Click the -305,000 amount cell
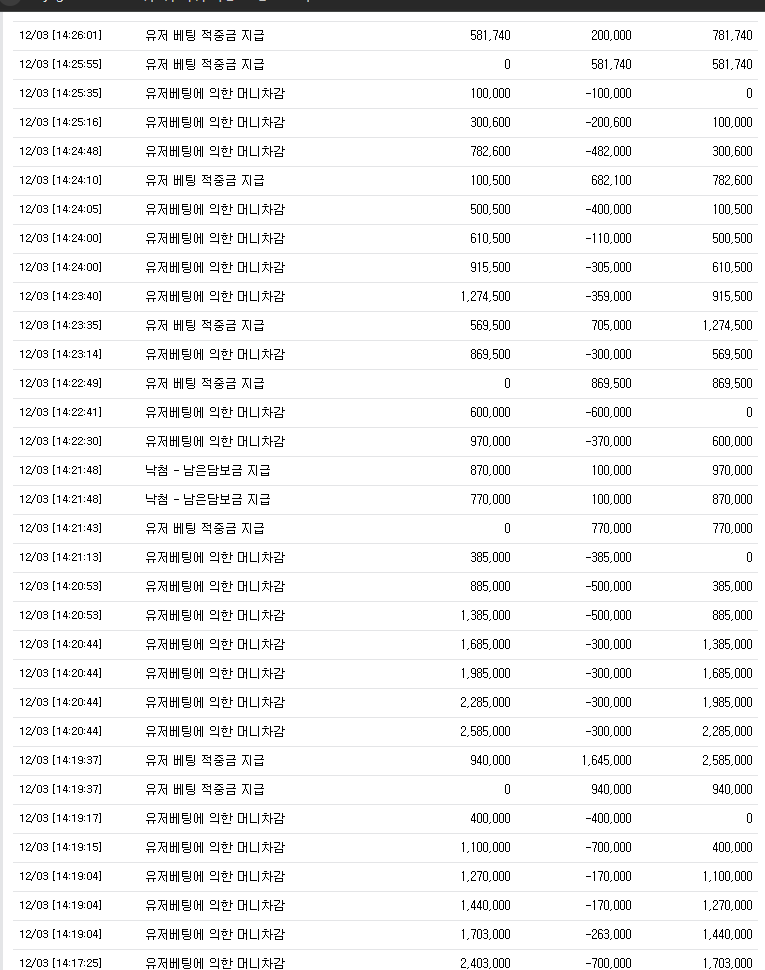The height and width of the screenshot is (970, 765). click(608, 267)
